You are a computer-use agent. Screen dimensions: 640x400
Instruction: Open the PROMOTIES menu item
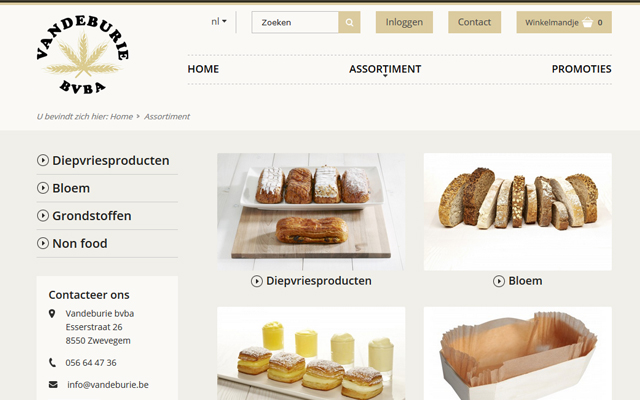point(581,69)
